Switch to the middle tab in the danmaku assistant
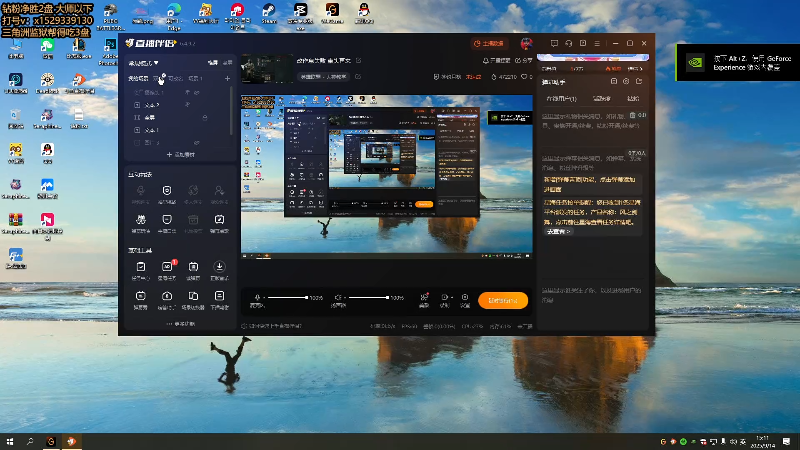The height and width of the screenshot is (450, 800). pos(602,98)
